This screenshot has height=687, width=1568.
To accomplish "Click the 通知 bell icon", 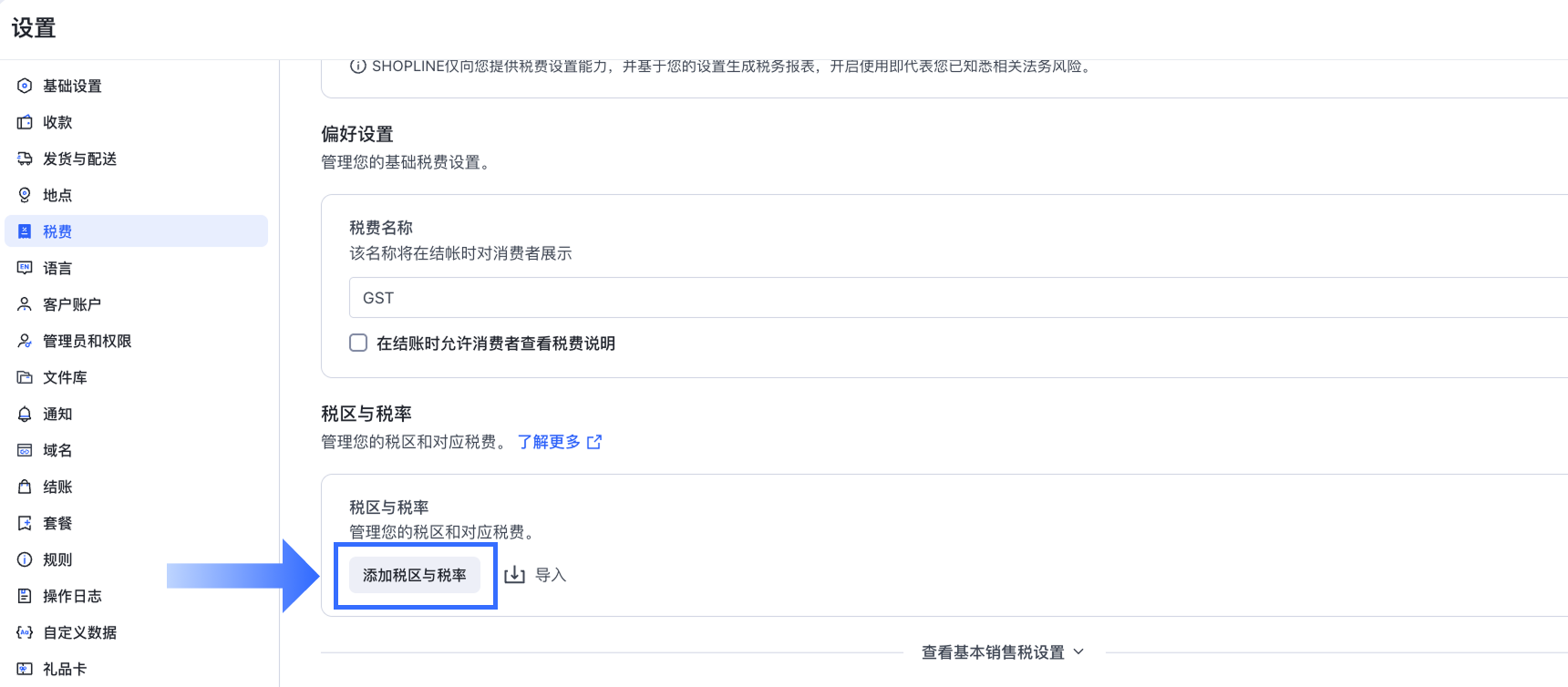I will 25,414.
